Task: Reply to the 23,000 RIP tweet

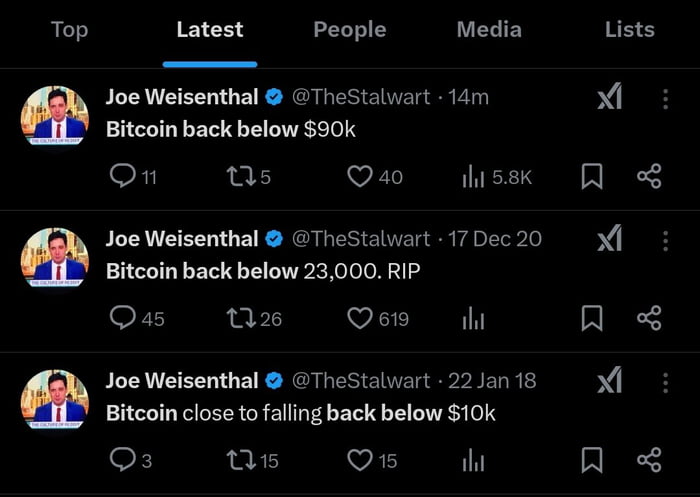Action: pos(122,319)
